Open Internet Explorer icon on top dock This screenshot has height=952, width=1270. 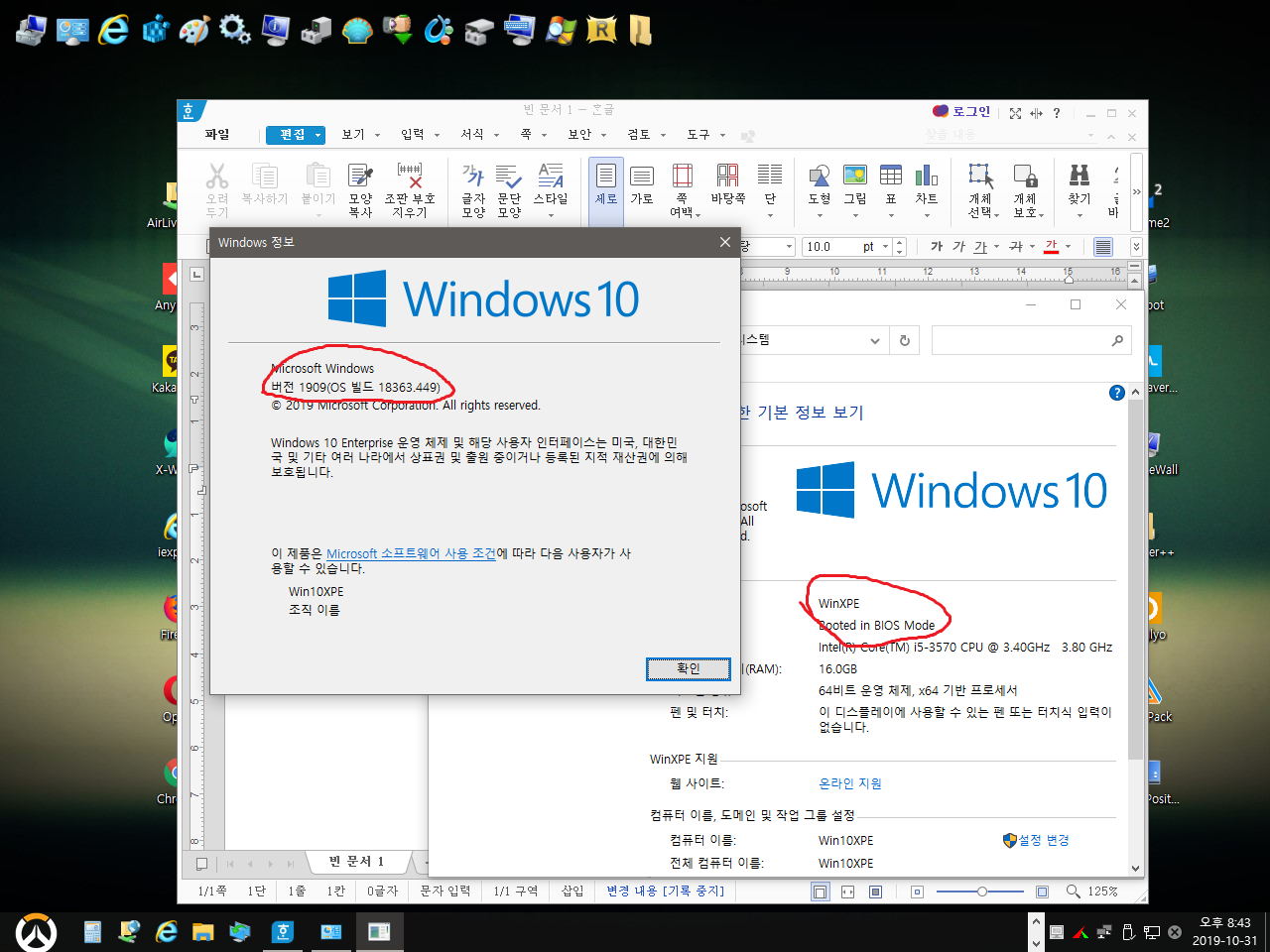113,30
